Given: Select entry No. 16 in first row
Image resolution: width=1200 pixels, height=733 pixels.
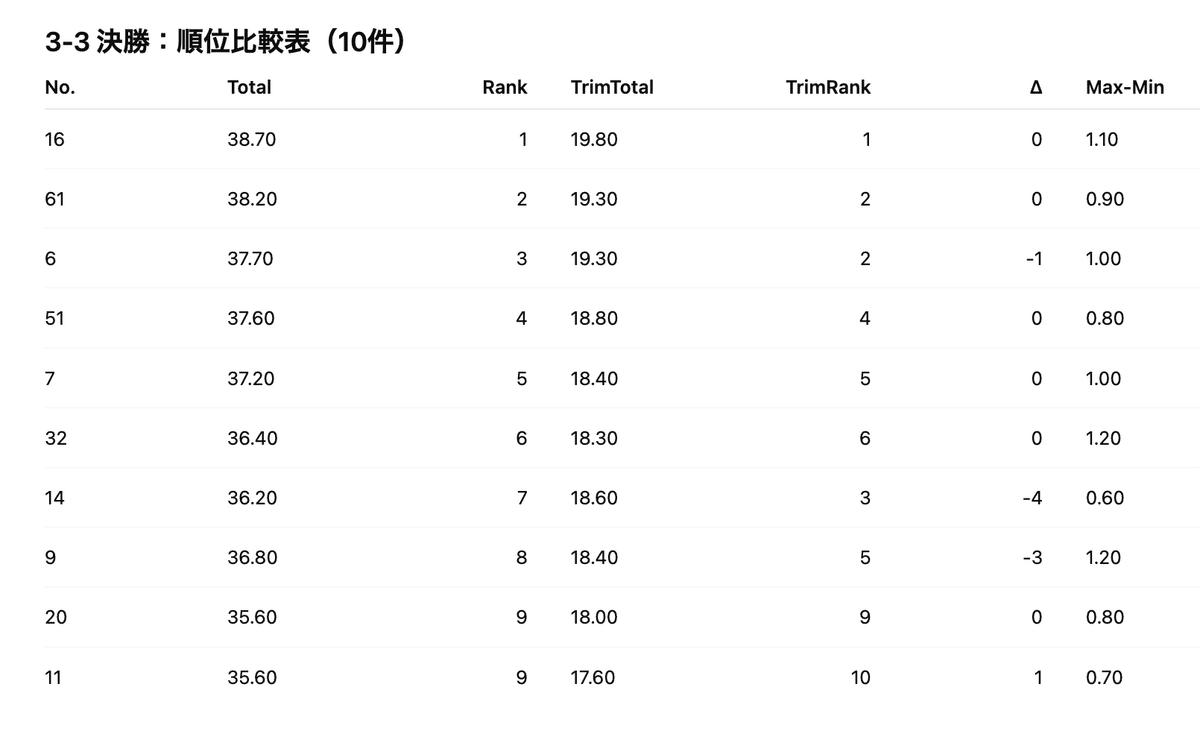Looking at the screenshot, I should pos(54,139).
